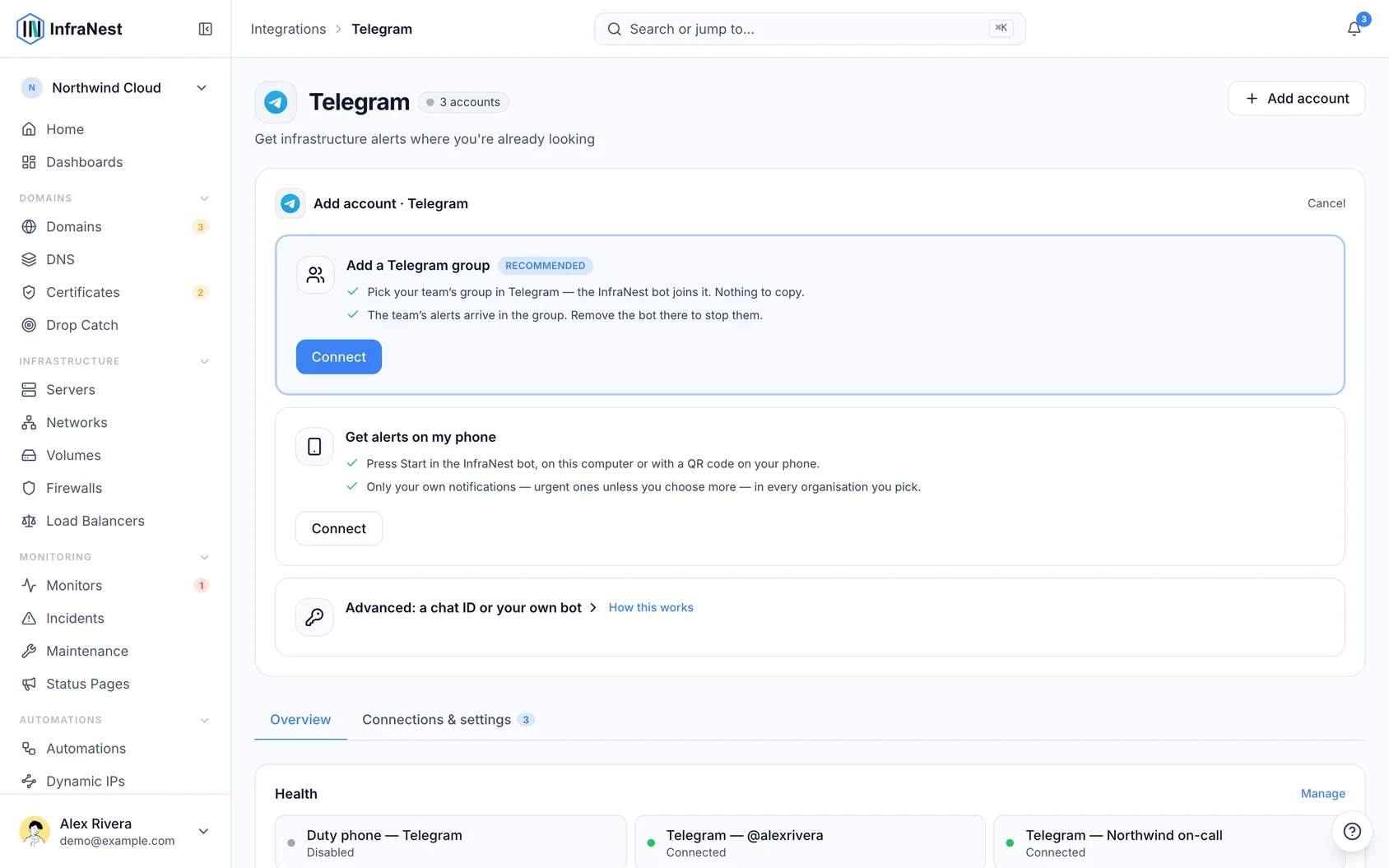
Task: Expand Northwind Cloud organisation switcher
Action: [x=115, y=88]
